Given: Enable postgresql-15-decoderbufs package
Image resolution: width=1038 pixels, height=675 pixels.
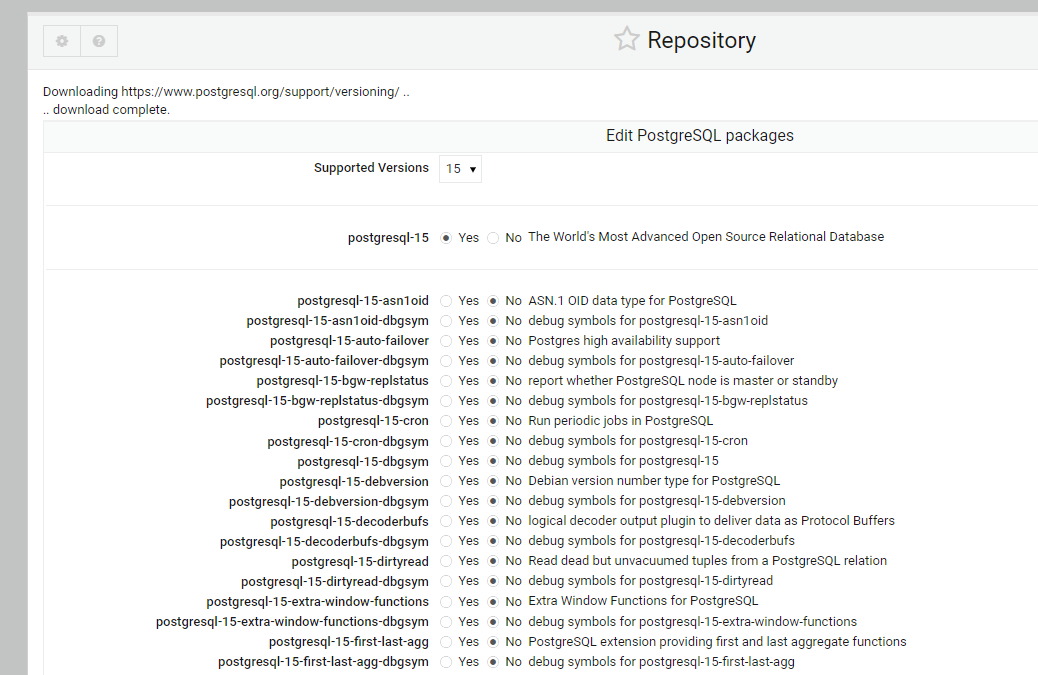Looking at the screenshot, I should pyautogui.click(x=444, y=520).
